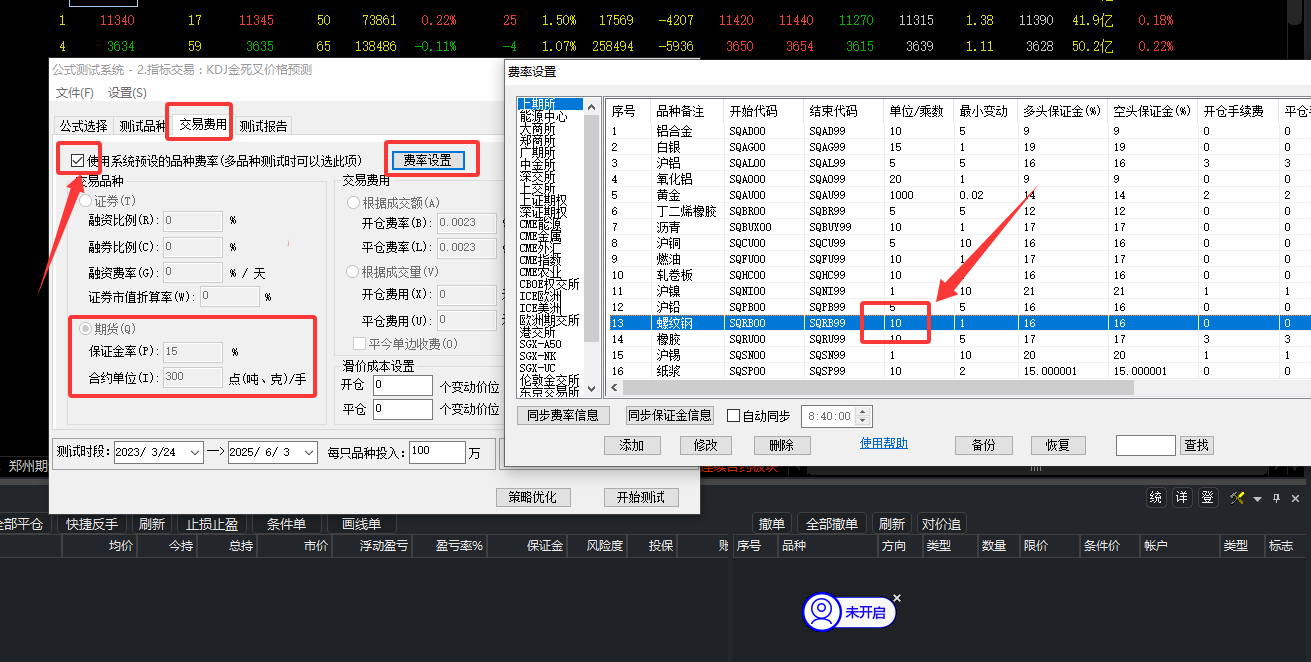This screenshot has width=1311, height=662.
Task: Switch to the 测试报告 tab
Action: (264, 126)
